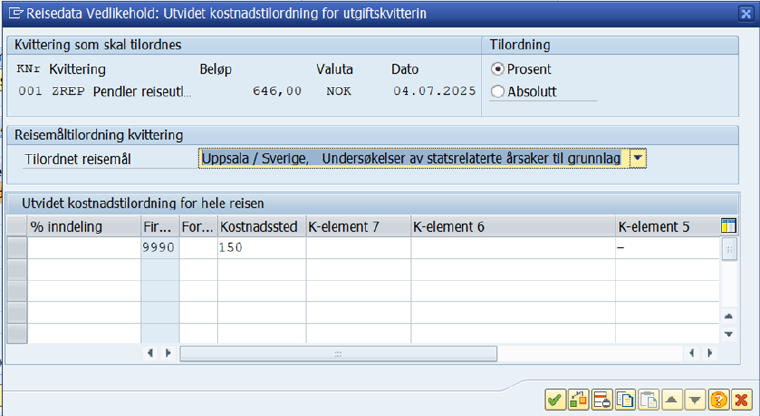The image size is (760, 416).
Task: Click the previous receipt up-arrow button
Action: 671,400
